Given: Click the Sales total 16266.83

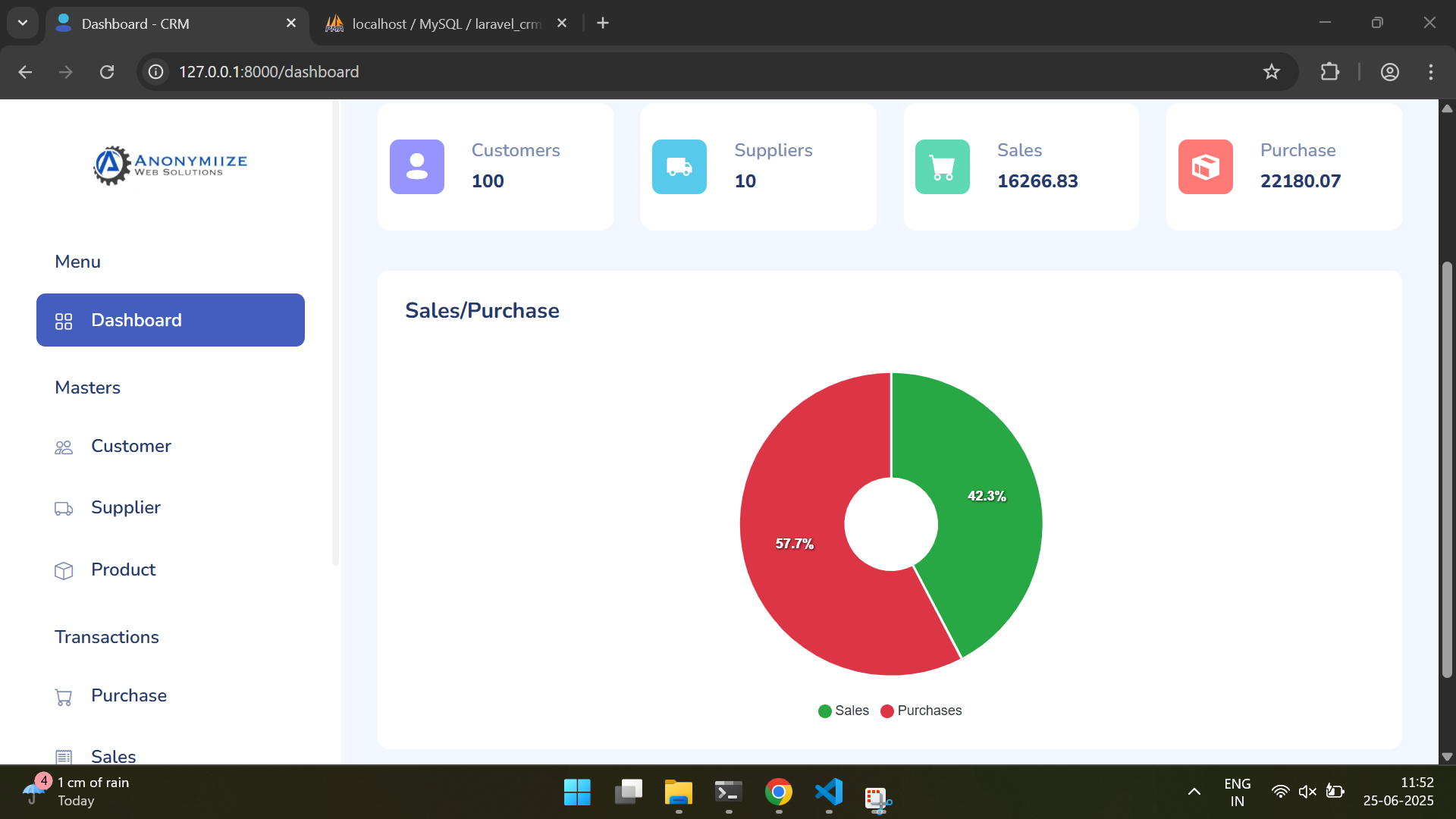Looking at the screenshot, I should [1037, 181].
